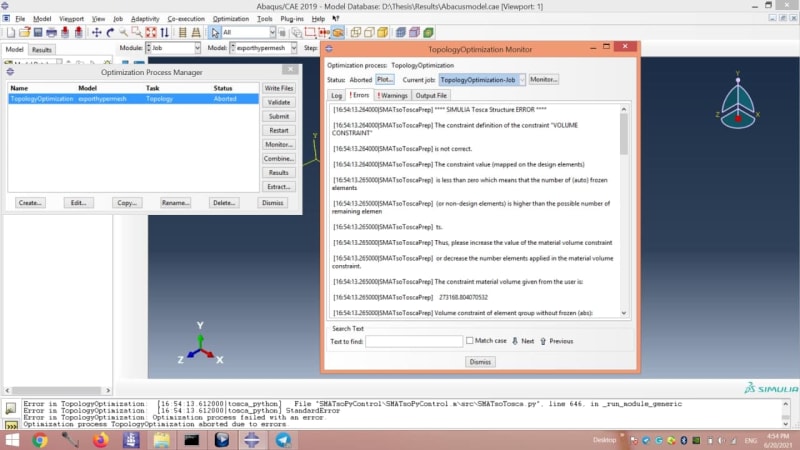Click the Extract button

tap(279, 187)
